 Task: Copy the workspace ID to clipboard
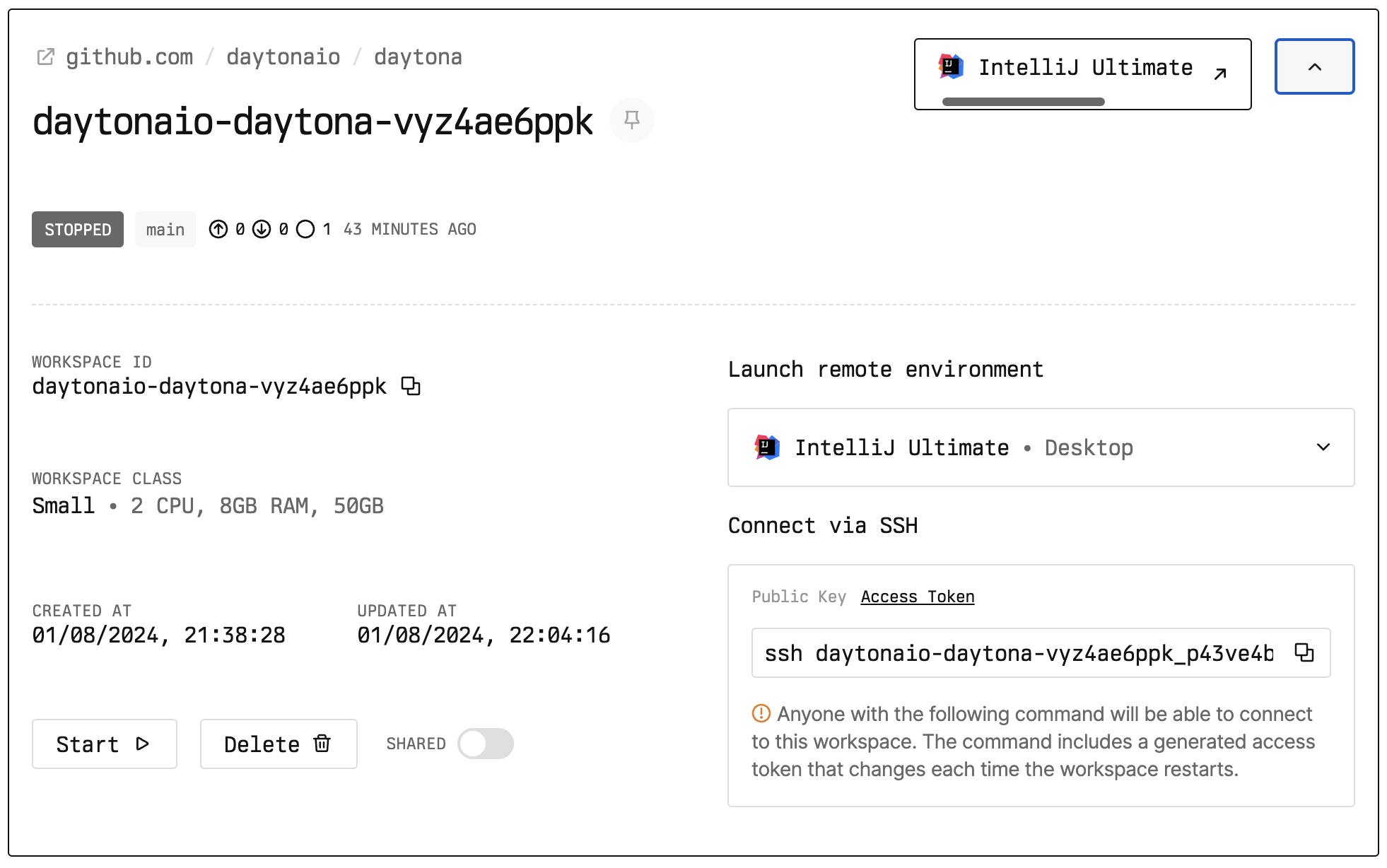pyautogui.click(x=411, y=386)
